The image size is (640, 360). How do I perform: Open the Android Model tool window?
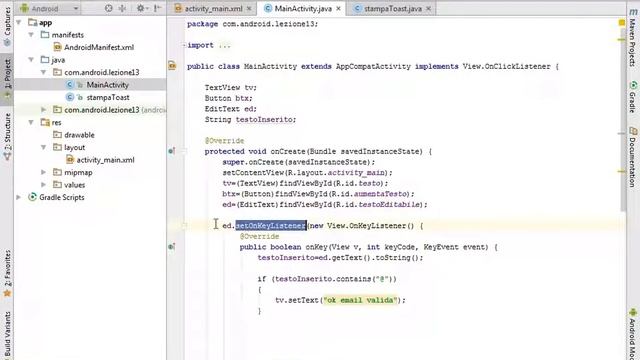[633, 334]
